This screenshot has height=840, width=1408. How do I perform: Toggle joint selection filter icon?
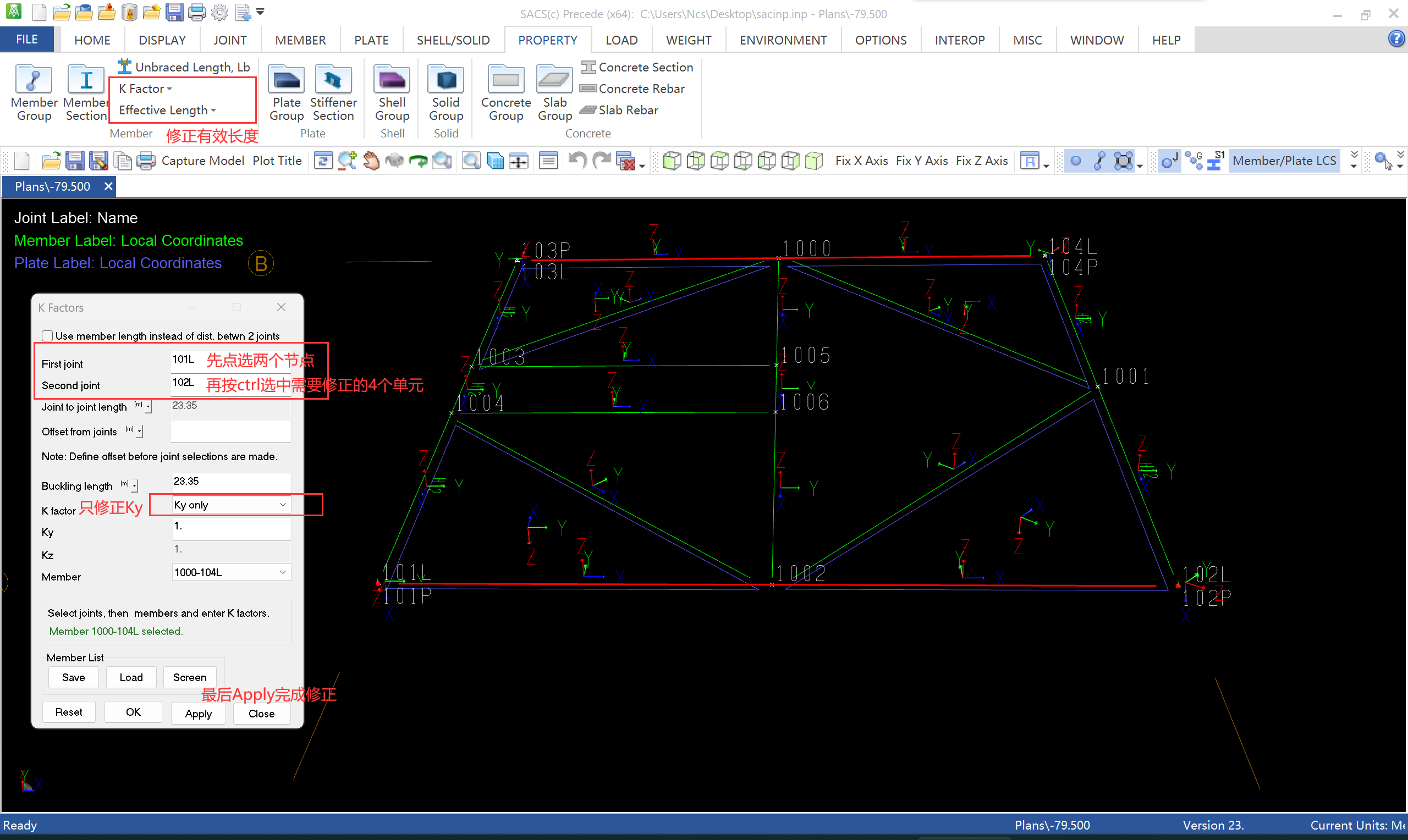(1076, 161)
